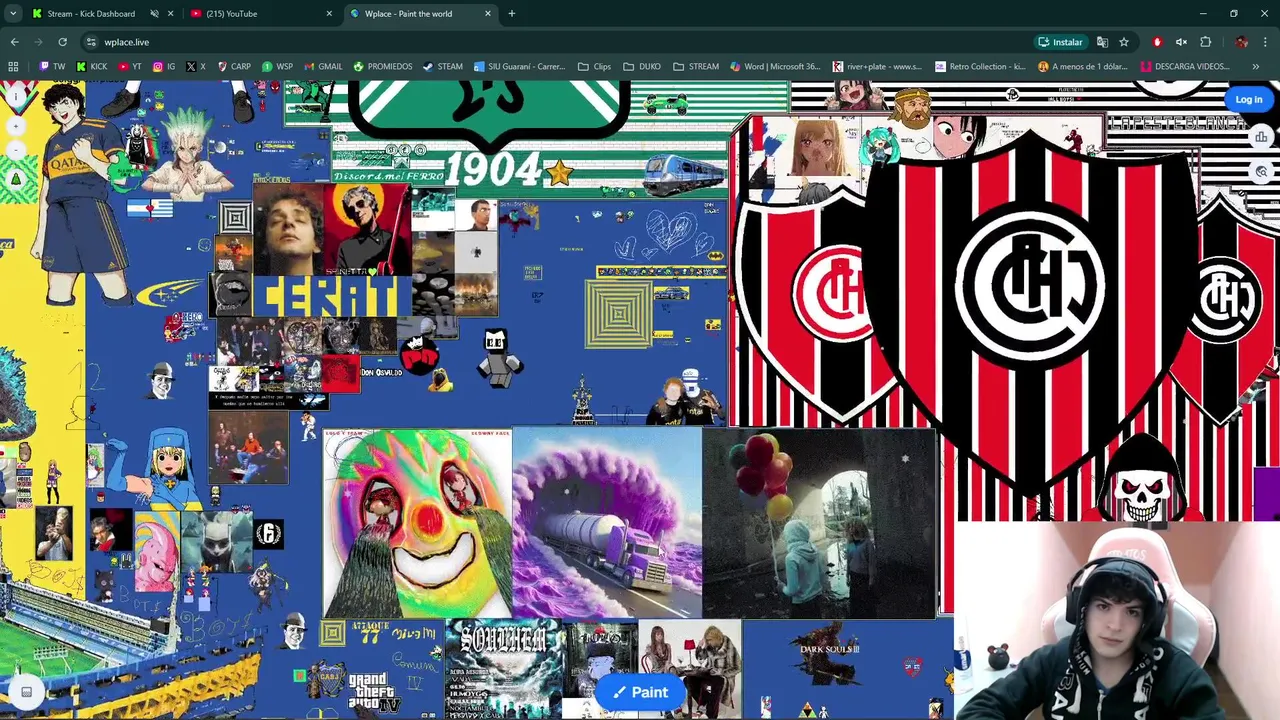The width and height of the screenshot is (1280, 720).
Task: Click the Instalar app button
Action: [x=1060, y=42]
